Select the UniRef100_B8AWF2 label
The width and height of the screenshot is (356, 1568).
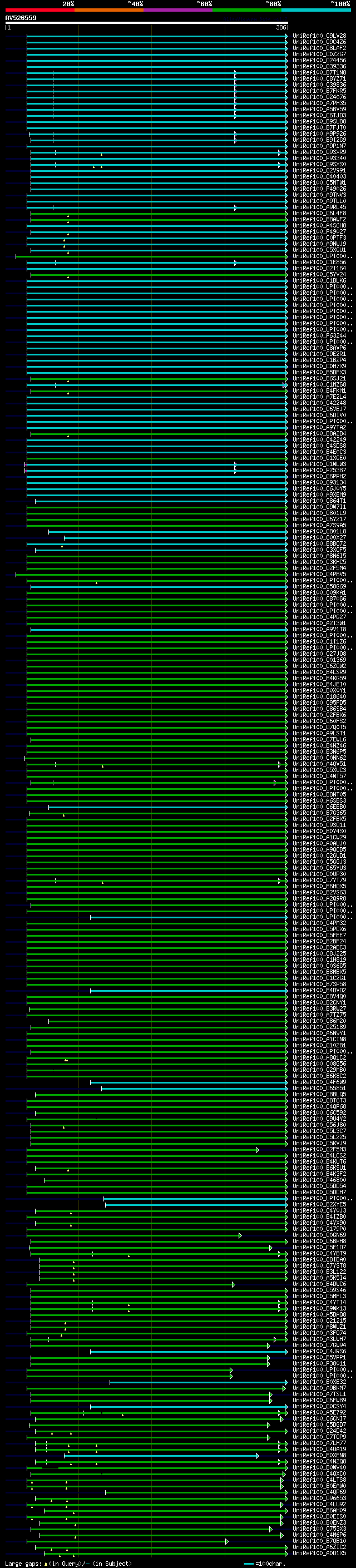coord(319,219)
